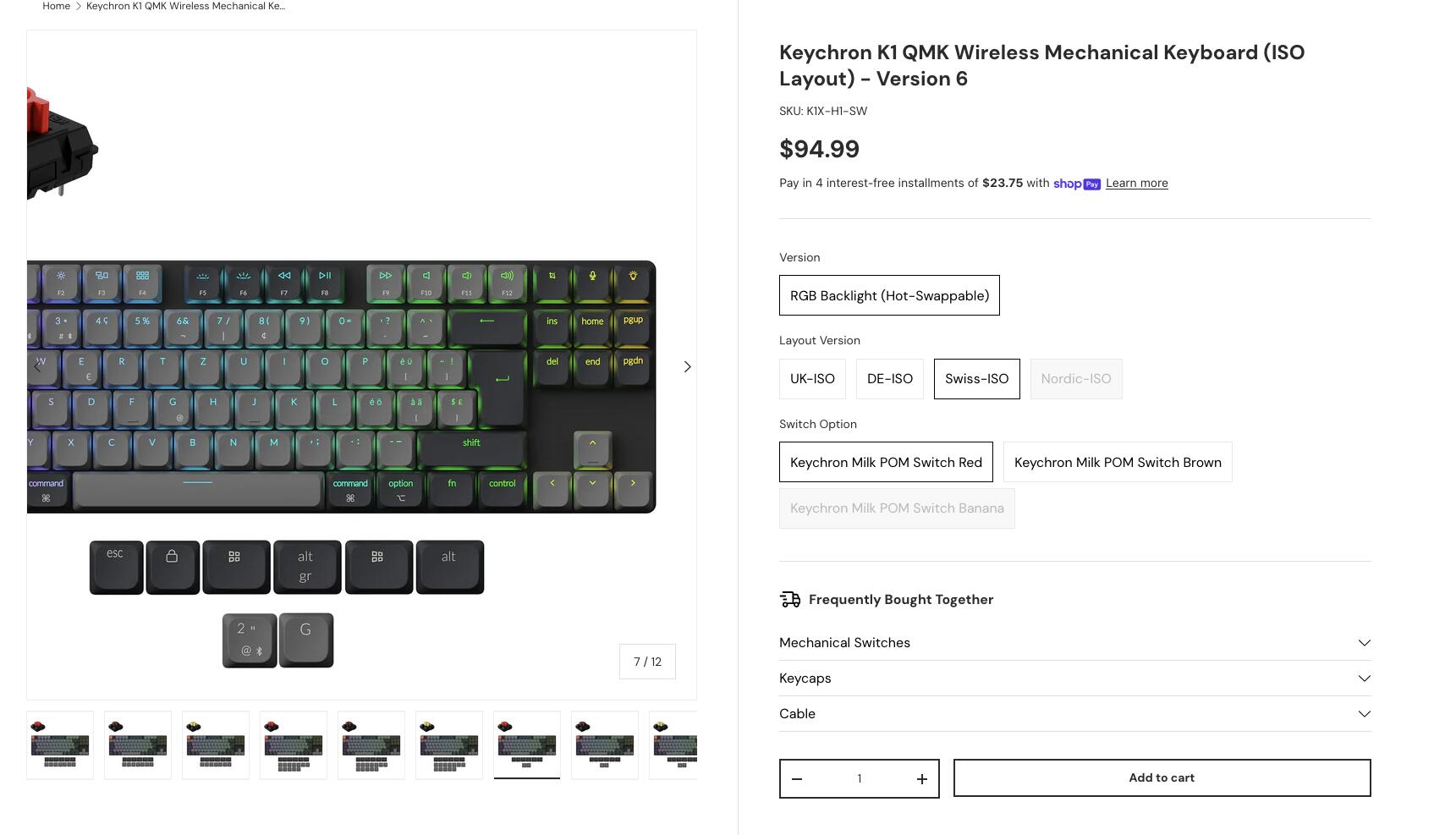Screen dimensions: 1456x835
Task: Expand the Mechanical Switches section
Action: pyautogui.click(x=1074, y=643)
